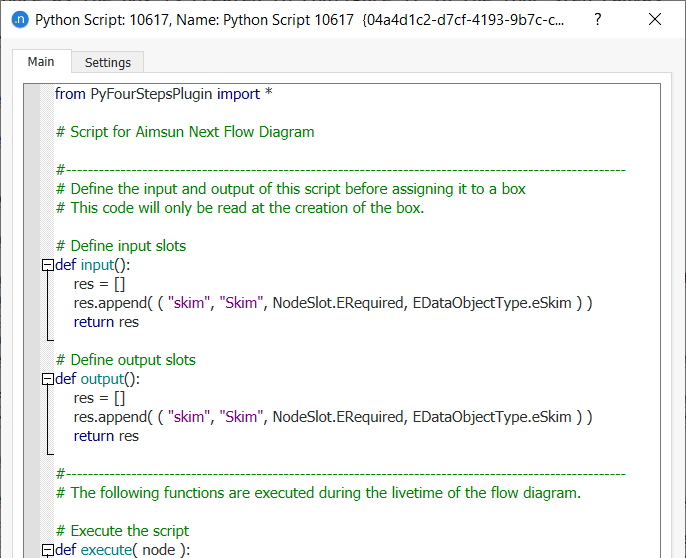
Task: Click res.append line inside def output()
Action: [x=333, y=417]
